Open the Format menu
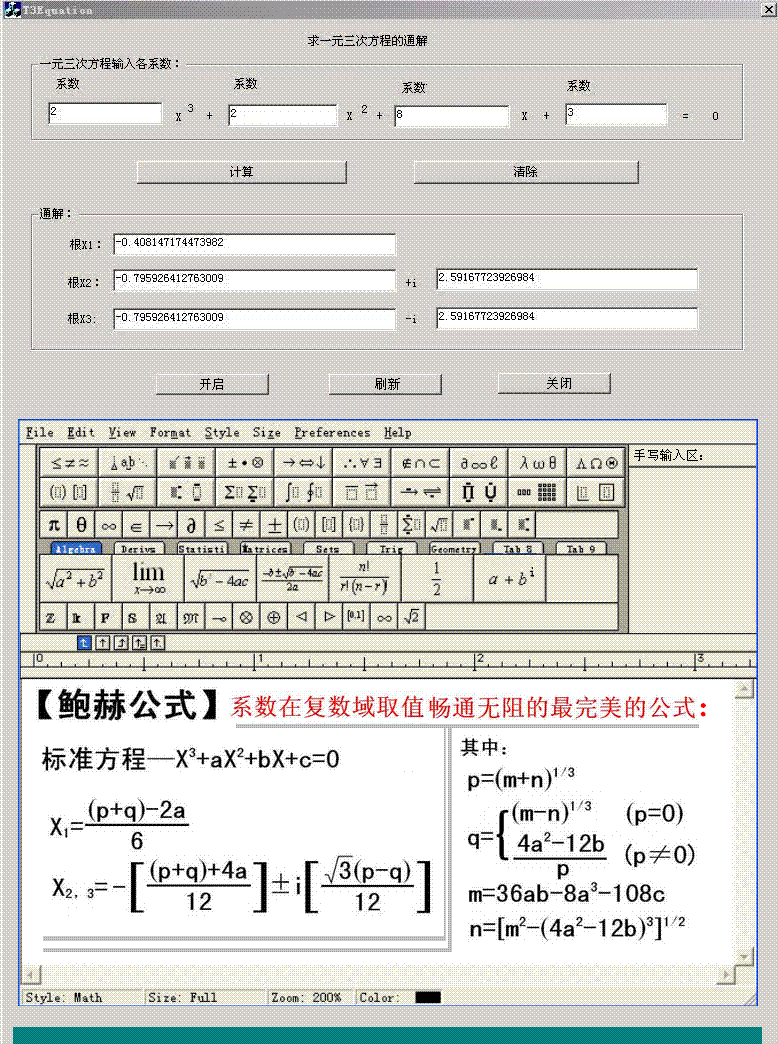 click(170, 433)
